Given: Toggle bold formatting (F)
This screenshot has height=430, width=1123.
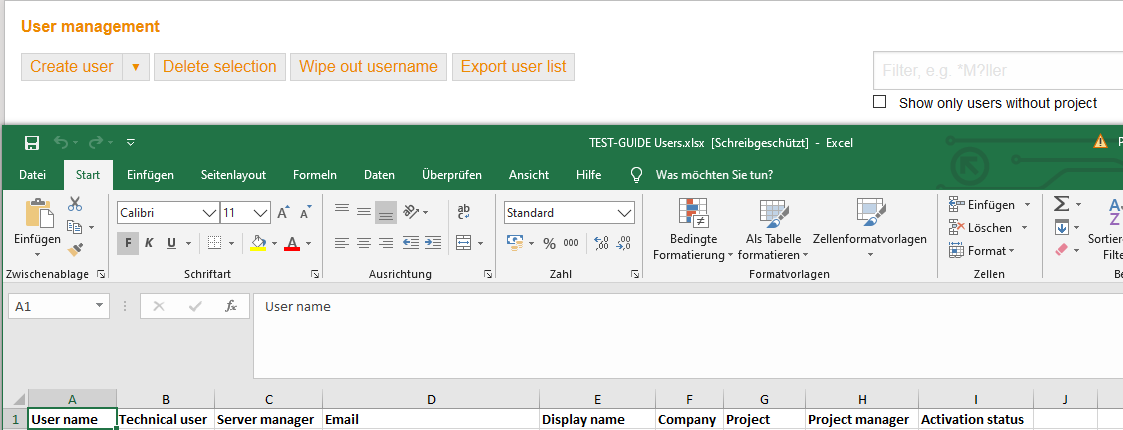Looking at the screenshot, I should 127,244.
